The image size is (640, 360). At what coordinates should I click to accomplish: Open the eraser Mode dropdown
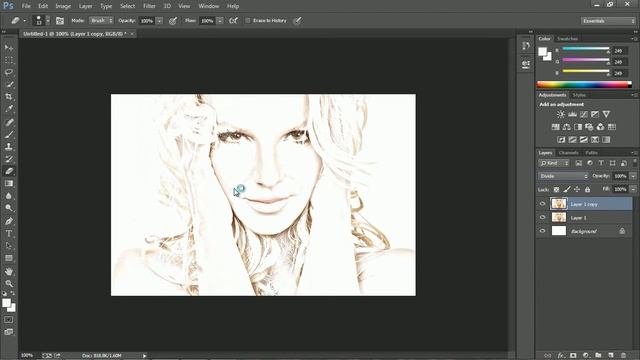pos(101,20)
